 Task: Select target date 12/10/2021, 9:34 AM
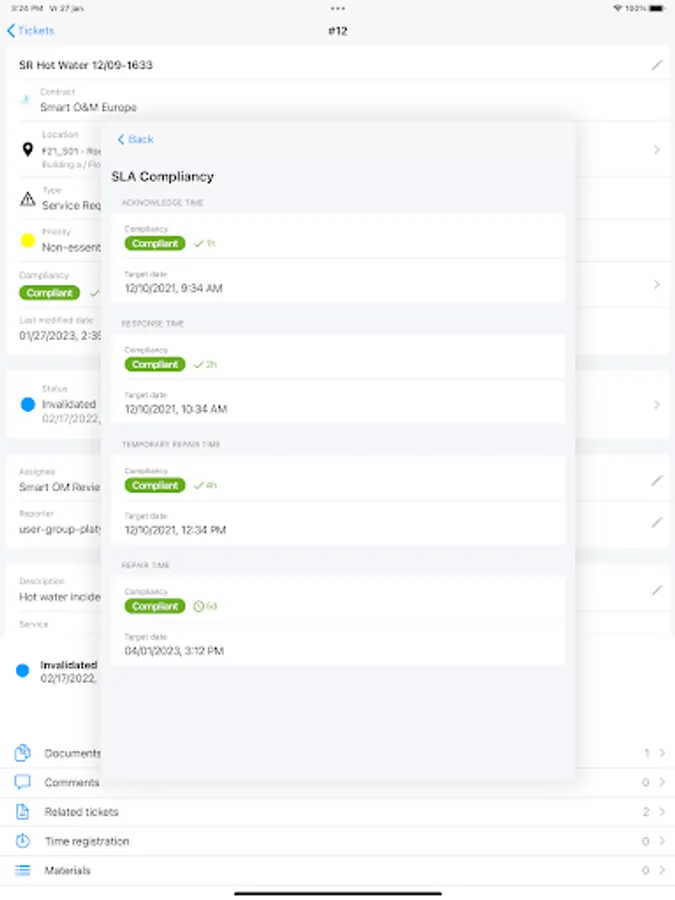click(173, 288)
